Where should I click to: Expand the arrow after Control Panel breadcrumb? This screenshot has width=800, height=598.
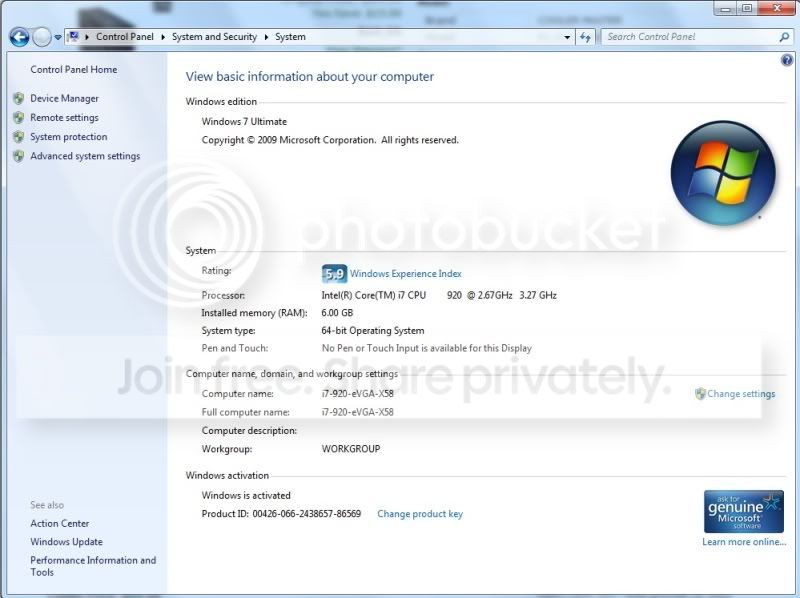pos(163,37)
